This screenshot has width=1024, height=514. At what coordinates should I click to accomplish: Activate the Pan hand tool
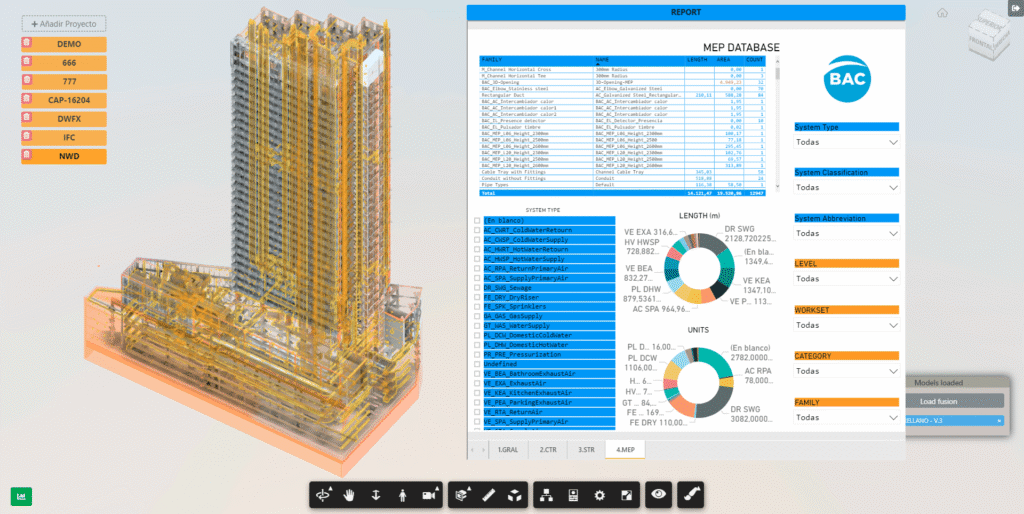click(349, 495)
